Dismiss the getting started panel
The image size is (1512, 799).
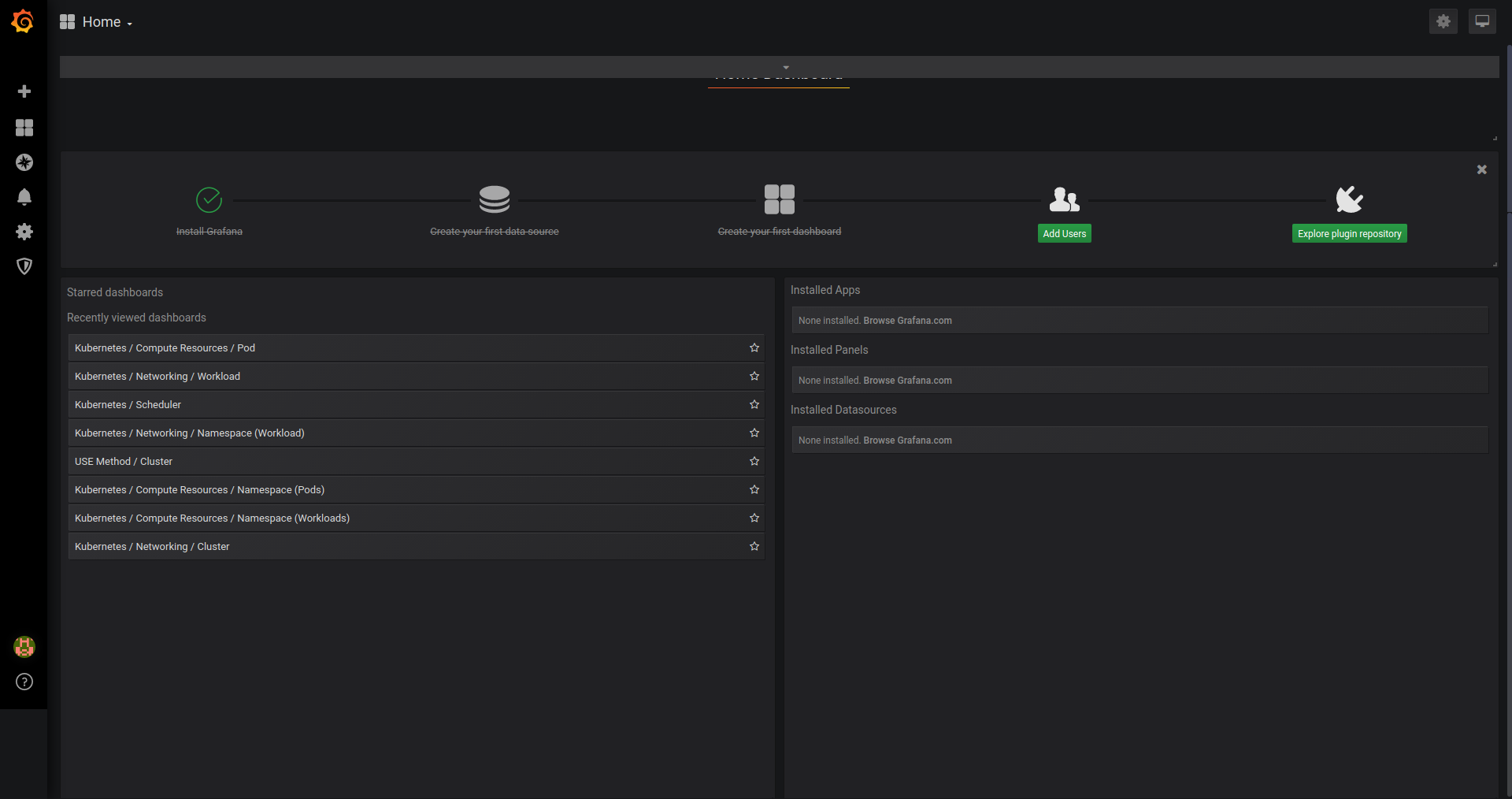(1482, 169)
